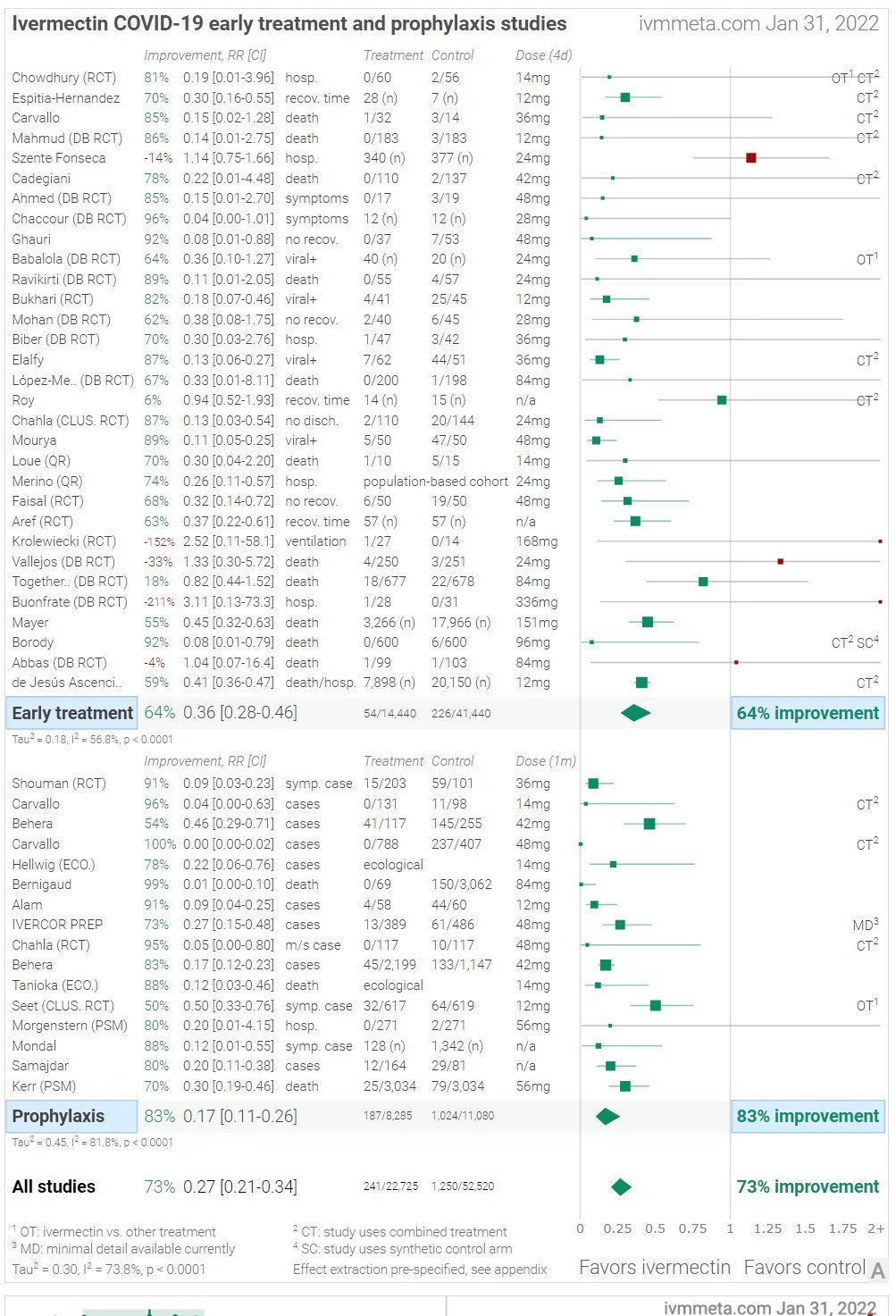Click the red Szente Fonseca square marker
This screenshot has width=896, height=1316.
click(750, 158)
